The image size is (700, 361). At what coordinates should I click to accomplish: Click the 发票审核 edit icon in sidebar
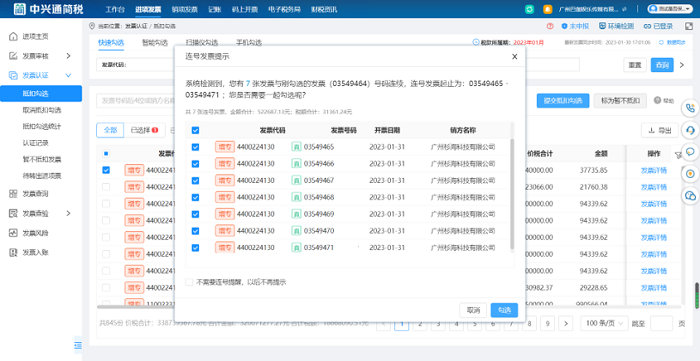coord(13,56)
